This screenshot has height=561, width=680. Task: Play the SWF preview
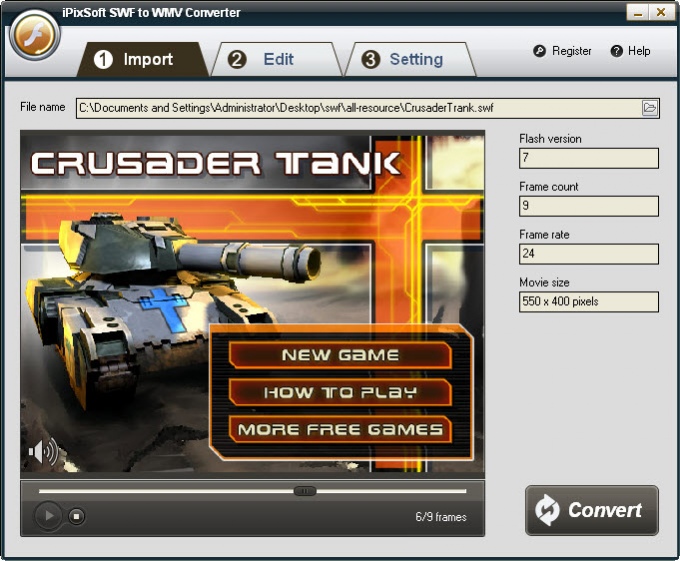click(48, 516)
